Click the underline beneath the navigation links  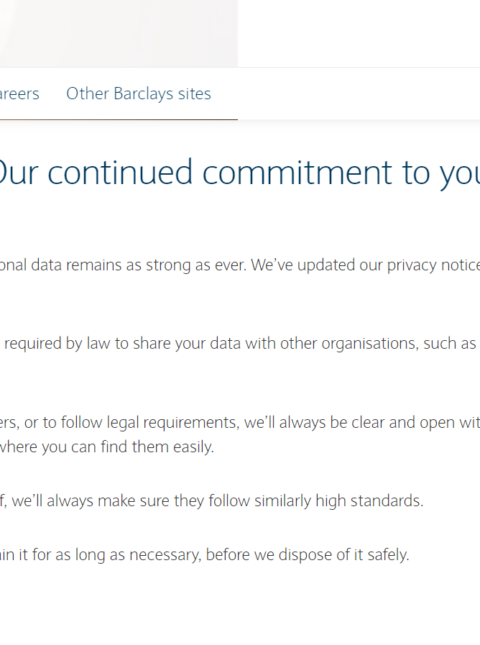pos(118,120)
